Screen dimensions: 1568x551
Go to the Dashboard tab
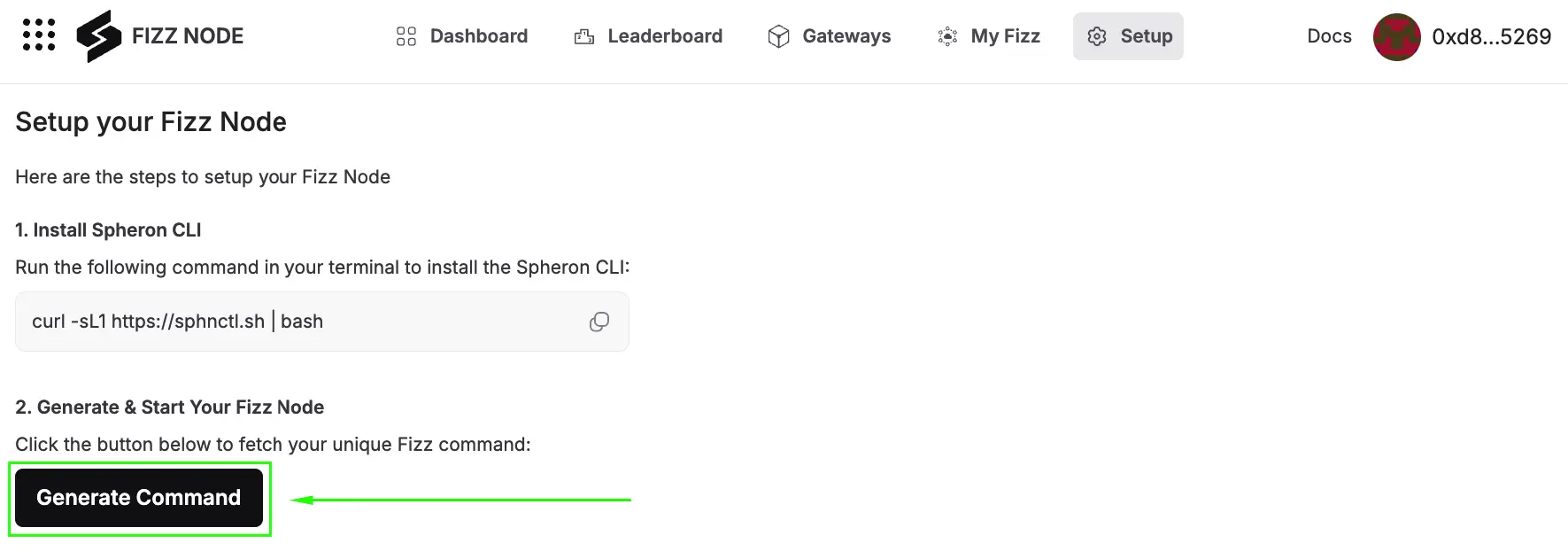(478, 36)
